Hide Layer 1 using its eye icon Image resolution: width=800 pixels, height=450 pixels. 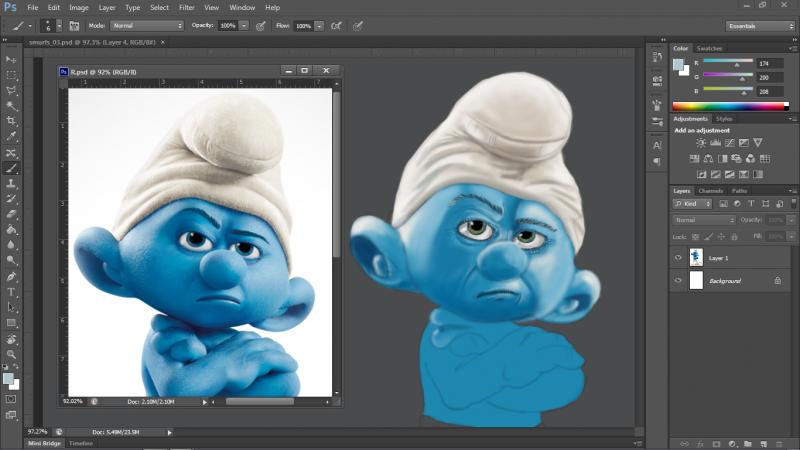pyautogui.click(x=678, y=258)
